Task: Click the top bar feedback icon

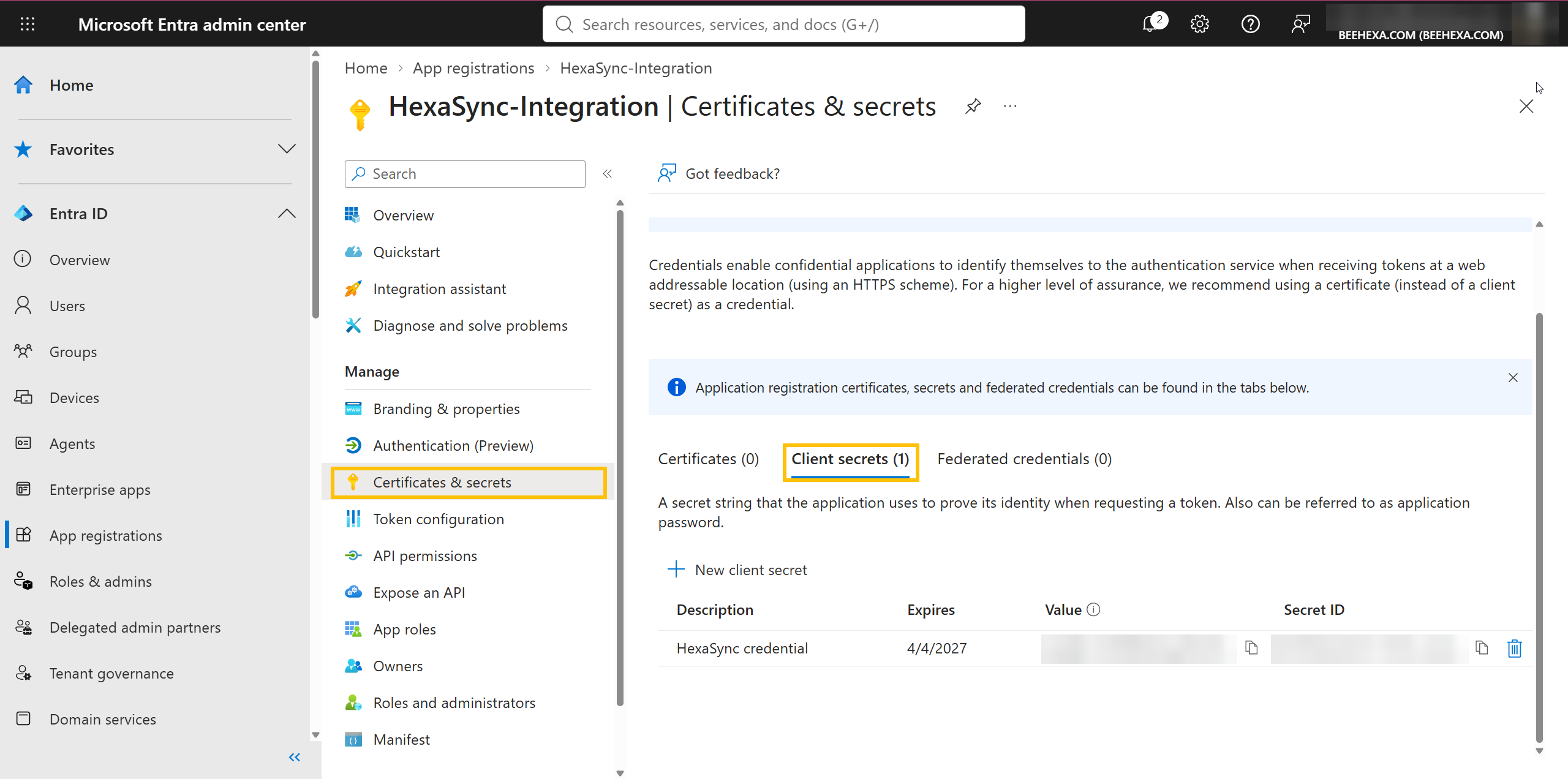Action: coord(1300,24)
